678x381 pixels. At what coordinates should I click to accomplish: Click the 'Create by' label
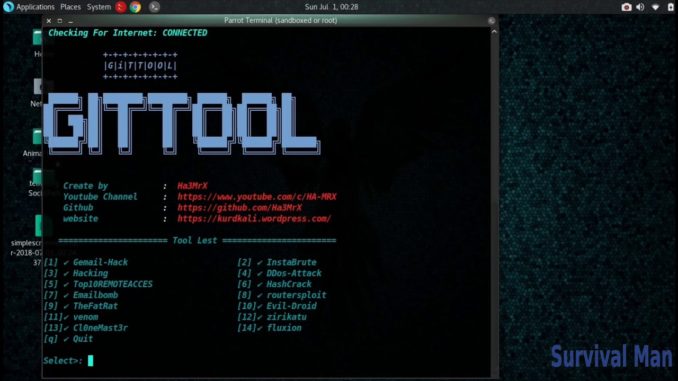click(x=85, y=186)
